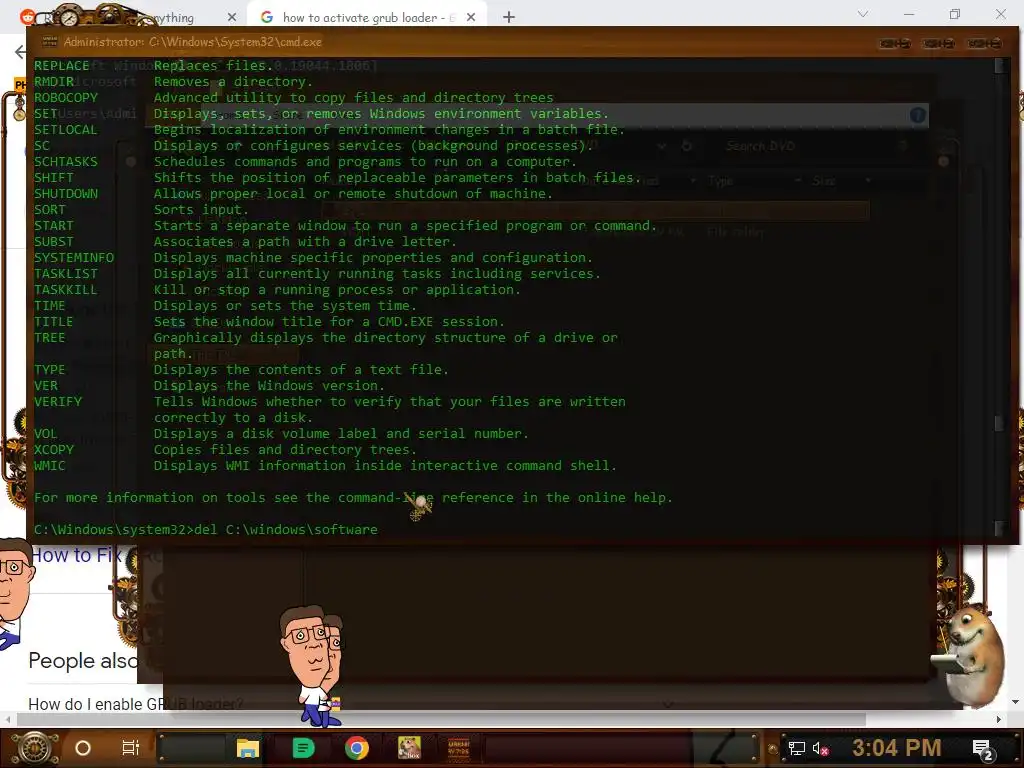This screenshot has height=768, width=1024.
Task: Click the 'ROBOCOPY' command name
Action: pyautogui.click(x=66, y=98)
